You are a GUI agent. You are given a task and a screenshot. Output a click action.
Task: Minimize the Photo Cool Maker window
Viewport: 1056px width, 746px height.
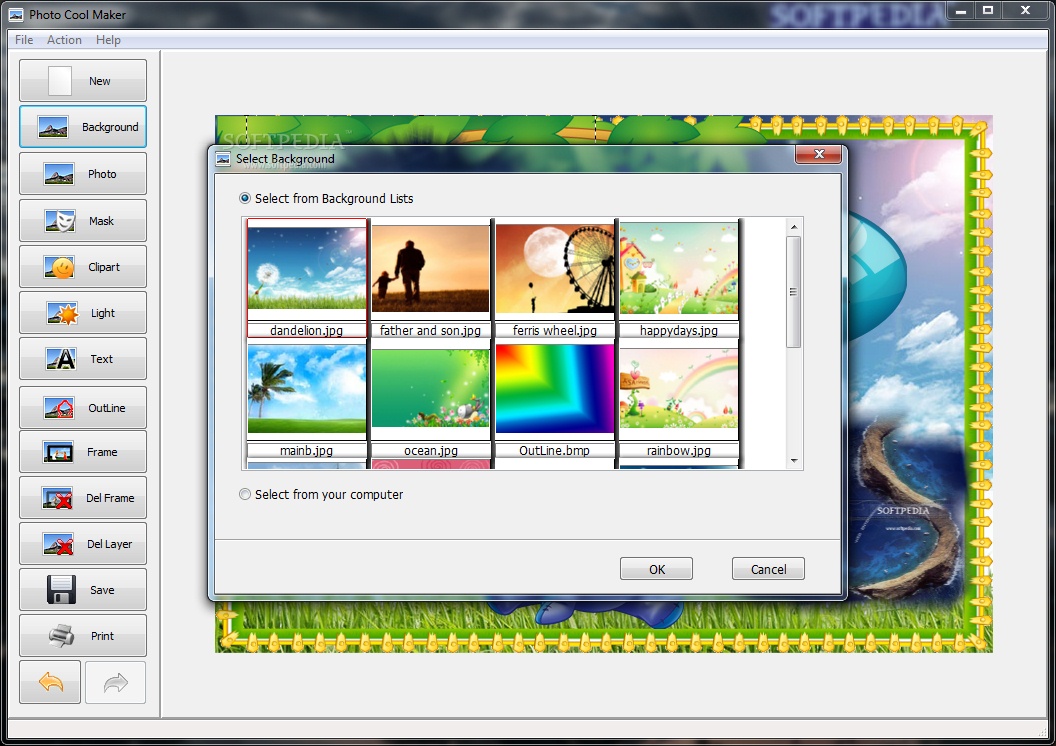pos(961,11)
